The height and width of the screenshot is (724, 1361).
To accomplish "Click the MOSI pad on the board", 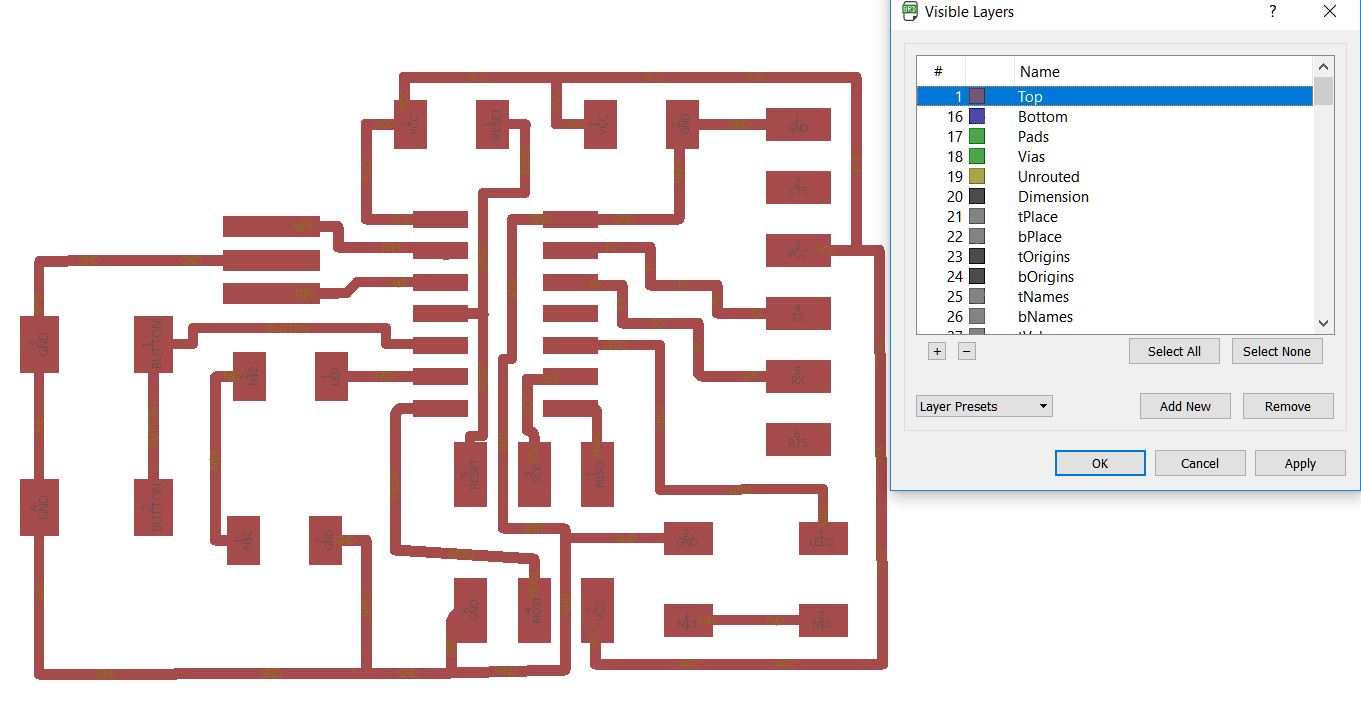I will 535,610.
